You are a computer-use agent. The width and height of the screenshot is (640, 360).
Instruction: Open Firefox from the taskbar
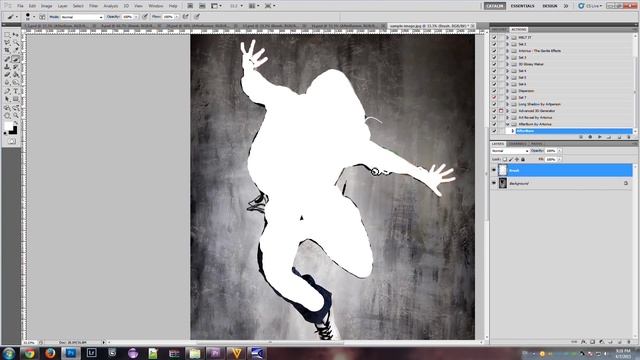click(x=50, y=353)
